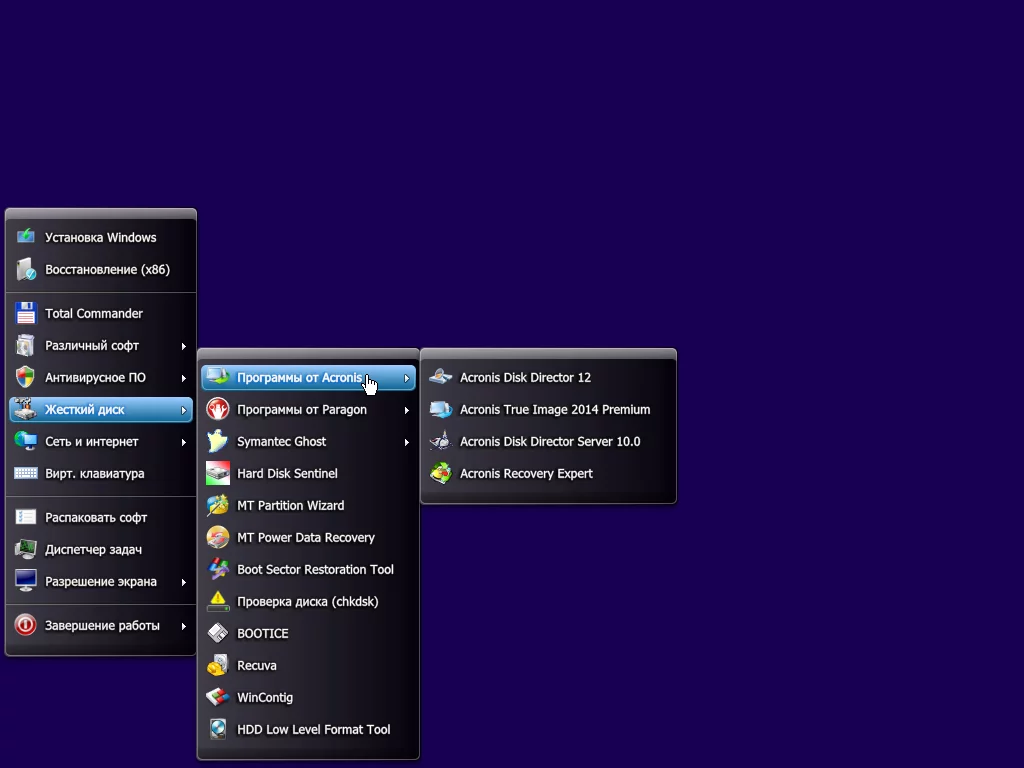The height and width of the screenshot is (768, 1024).
Task: Expand the Программы от Acronis submenu arrow
Action: pyautogui.click(x=406, y=378)
